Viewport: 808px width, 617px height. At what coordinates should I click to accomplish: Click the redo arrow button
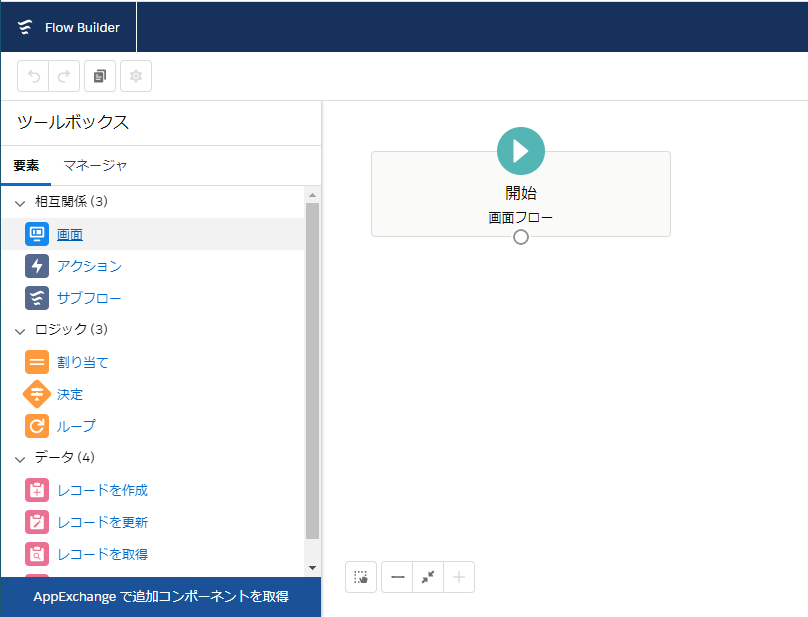coord(64,76)
